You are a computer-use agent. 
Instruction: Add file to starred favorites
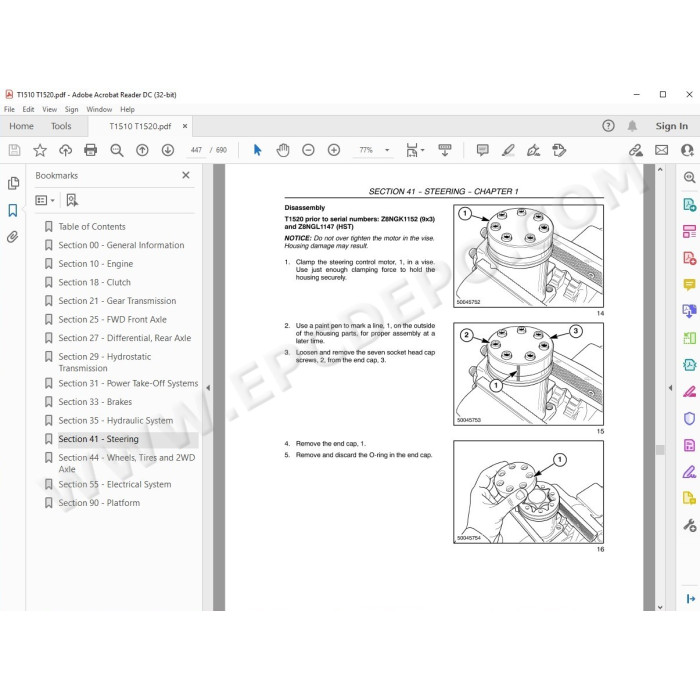40,150
